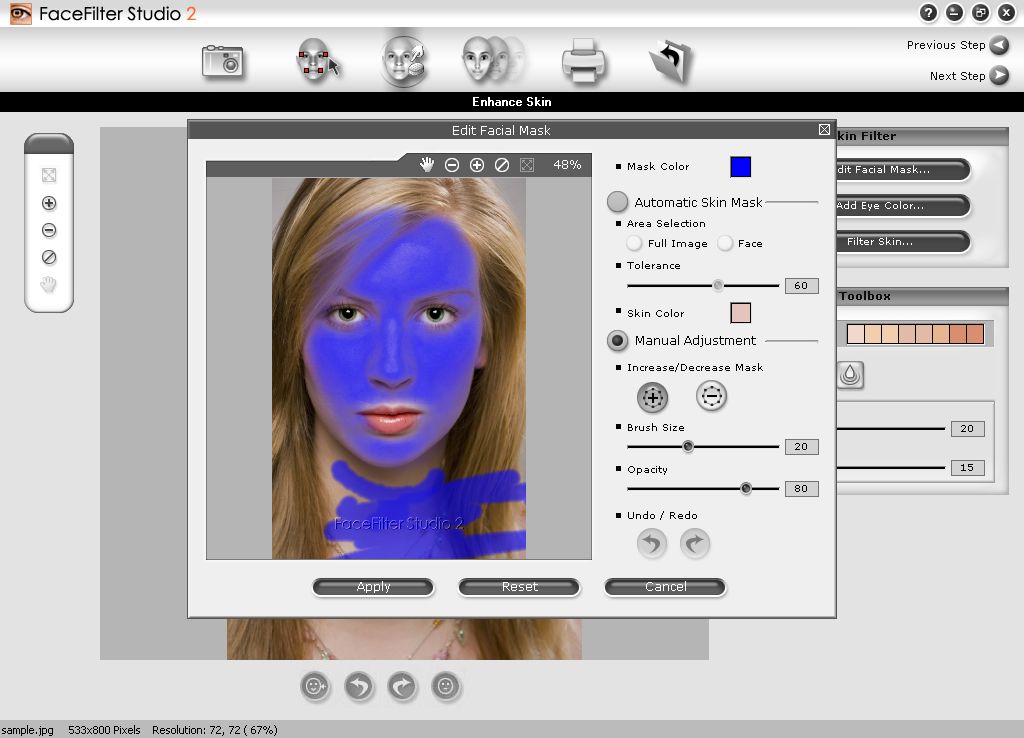Select Manual Adjustment mode

coord(617,340)
